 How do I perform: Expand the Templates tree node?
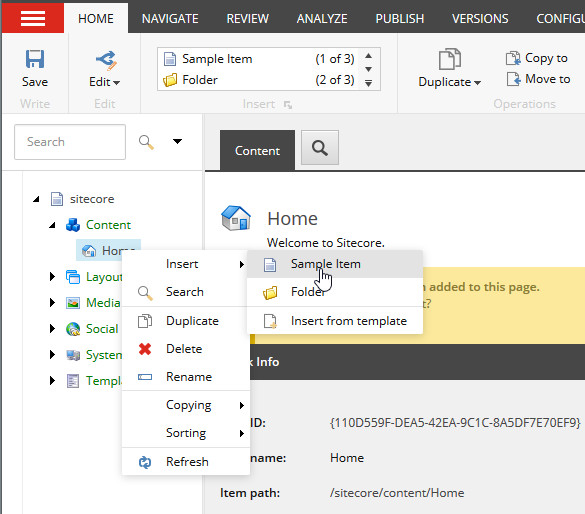click(x=52, y=380)
